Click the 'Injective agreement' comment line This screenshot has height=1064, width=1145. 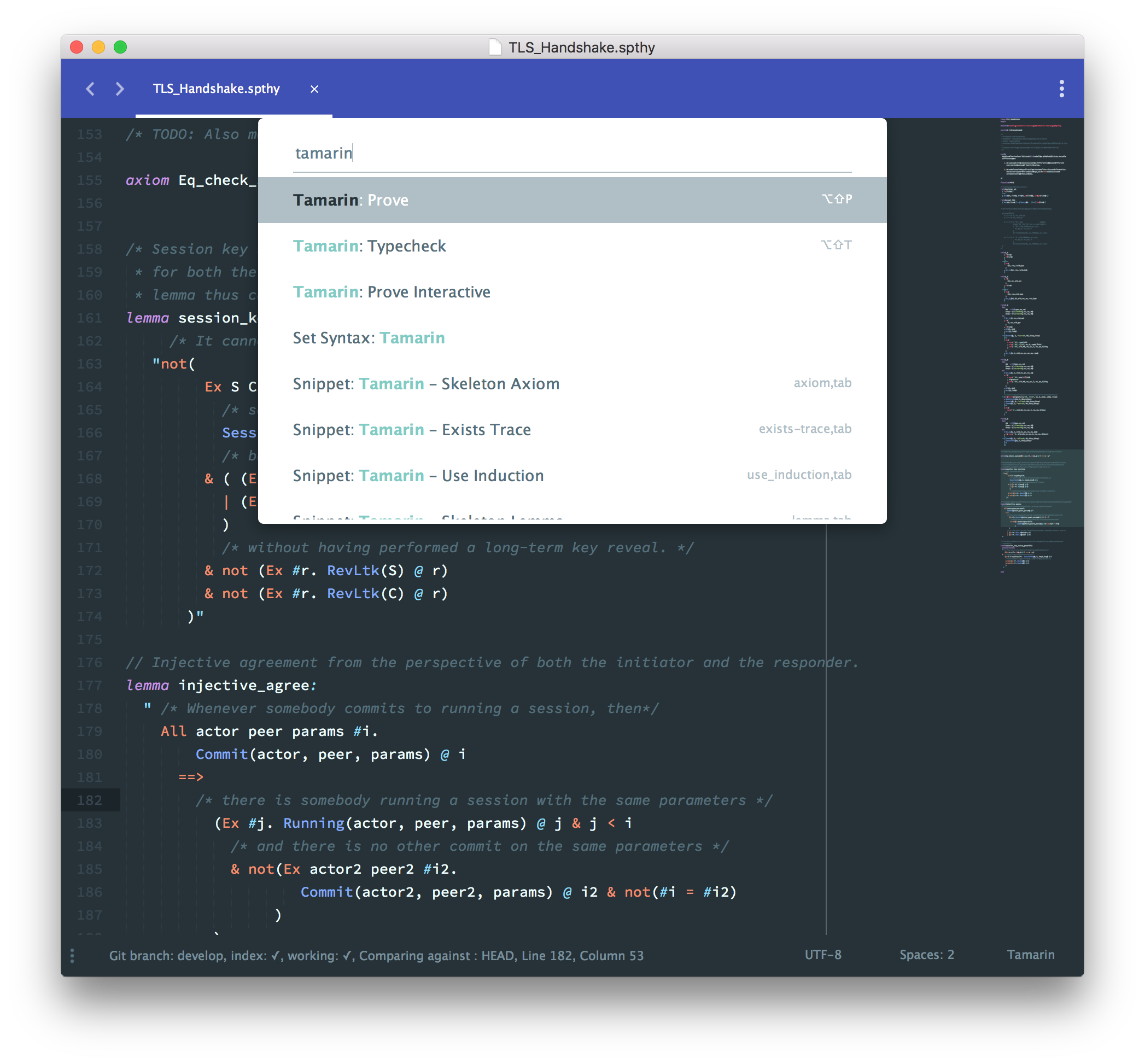tap(492, 662)
